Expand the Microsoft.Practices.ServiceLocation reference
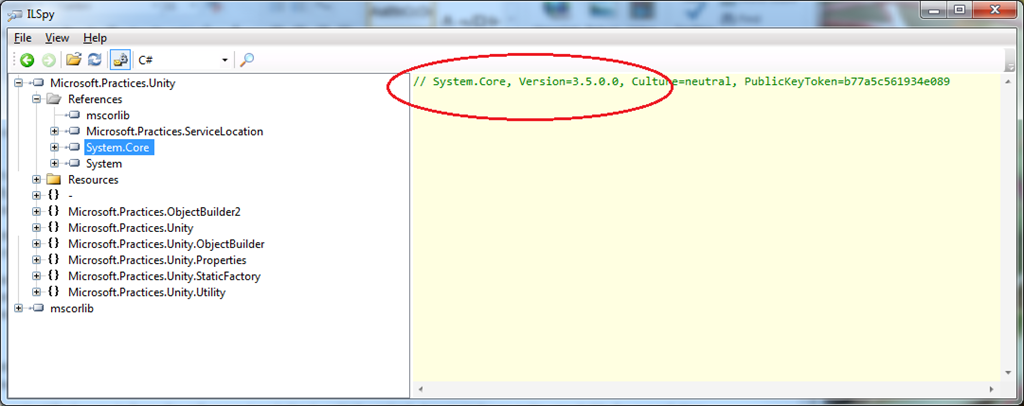The width and height of the screenshot is (1024, 406). coord(55,132)
